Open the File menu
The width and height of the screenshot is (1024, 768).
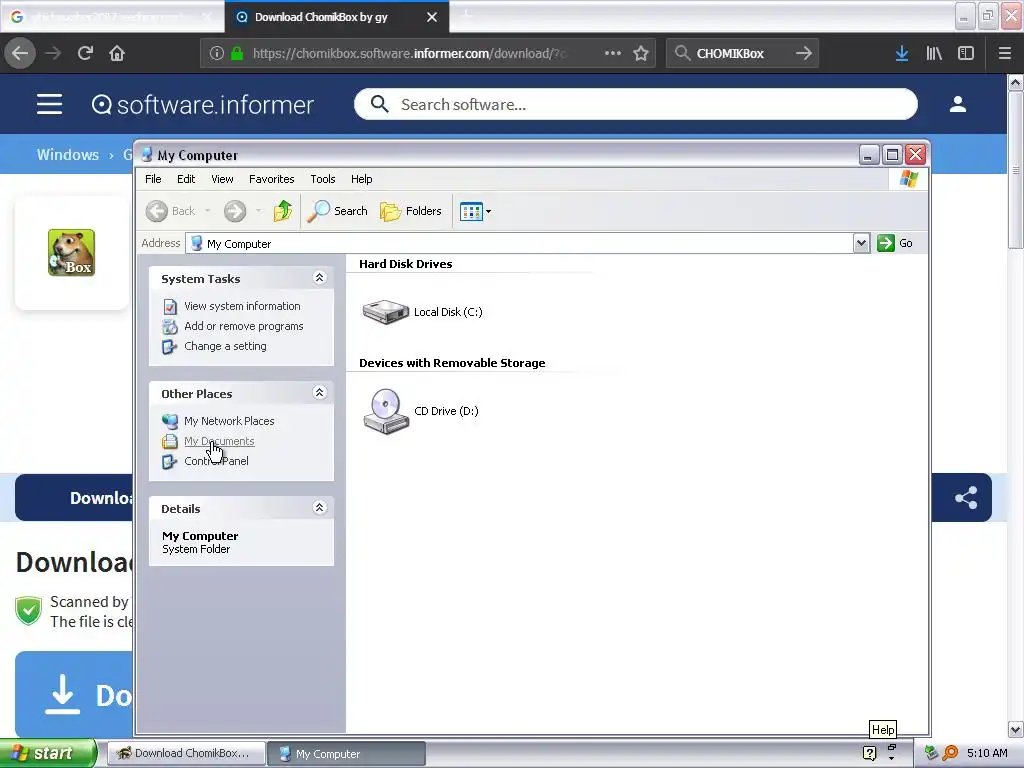tap(153, 179)
